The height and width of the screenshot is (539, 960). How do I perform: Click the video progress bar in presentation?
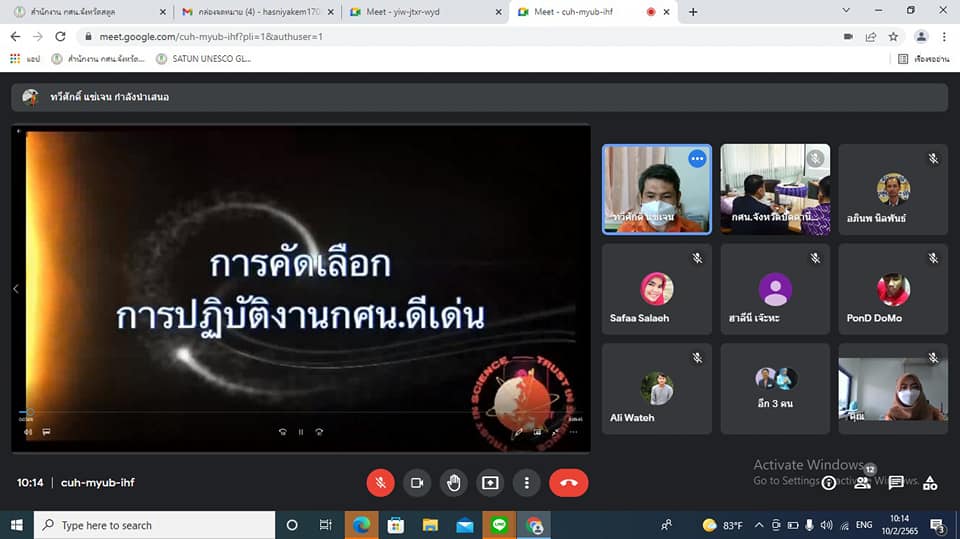click(x=300, y=412)
